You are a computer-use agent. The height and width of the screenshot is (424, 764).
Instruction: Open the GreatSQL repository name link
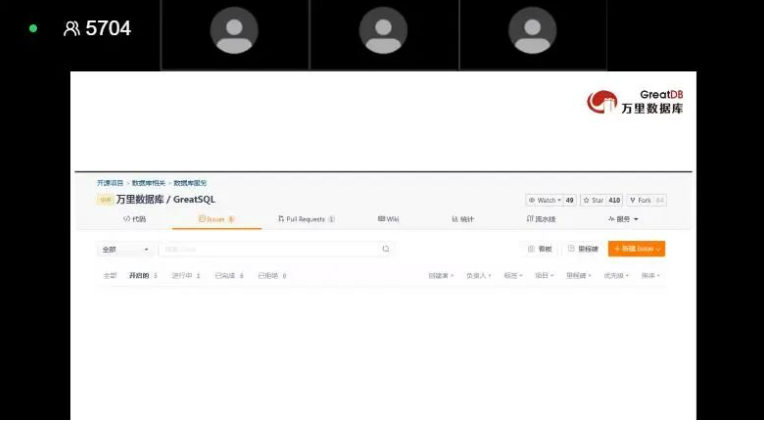(x=194, y=199)
